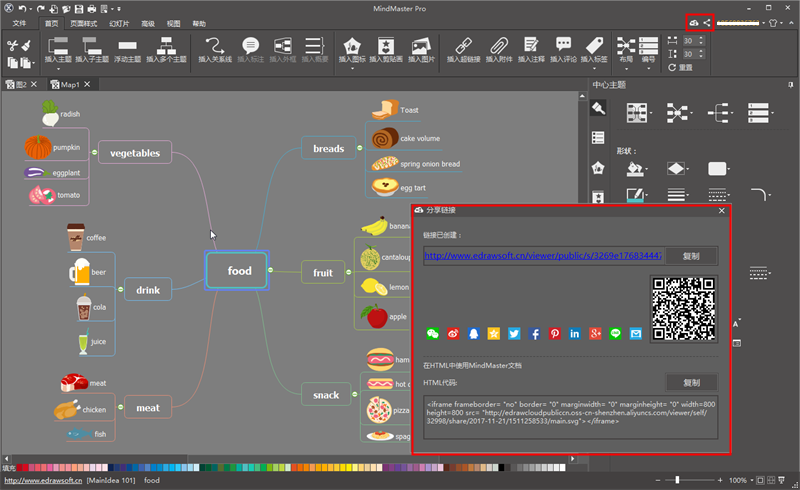Screen dimensions: 800x490
Task: Click the edrawsoft.cn link in the status bar
Action: tap(43, 480)
